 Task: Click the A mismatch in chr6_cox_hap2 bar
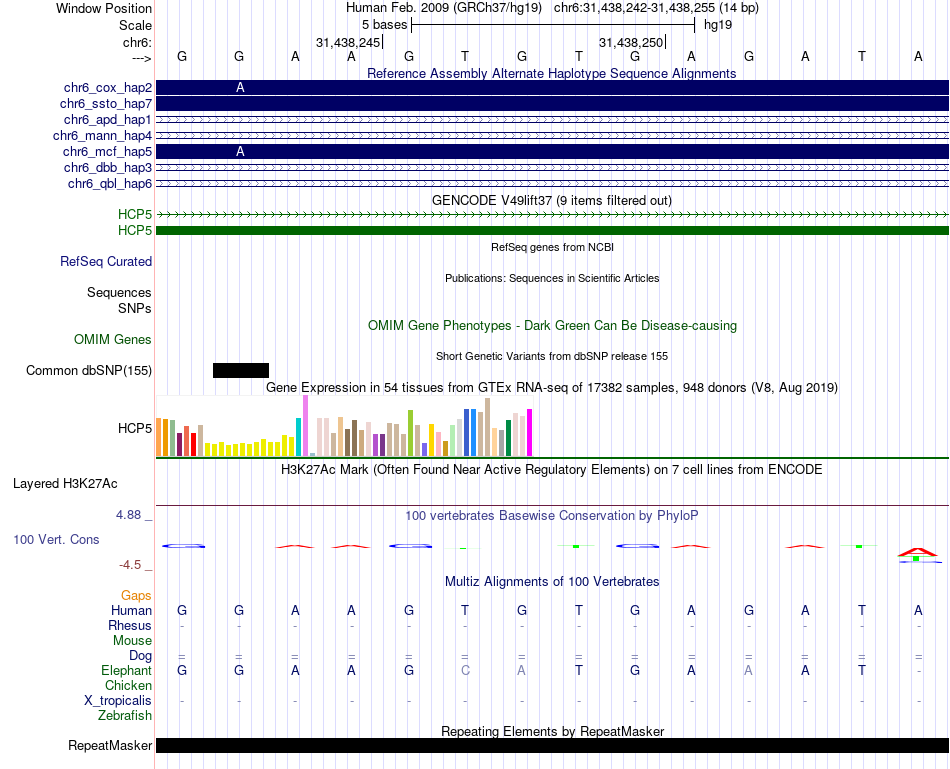tap(240, 88)
